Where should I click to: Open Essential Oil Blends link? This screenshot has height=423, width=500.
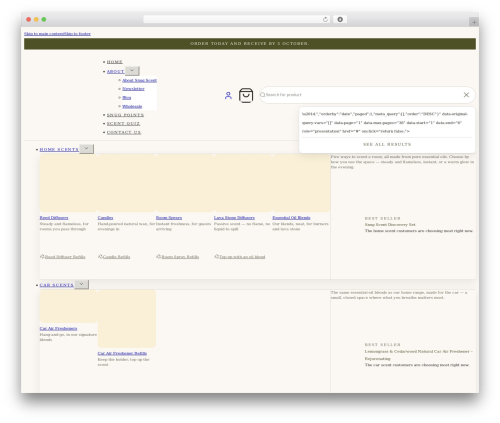(x=291, y=218)
